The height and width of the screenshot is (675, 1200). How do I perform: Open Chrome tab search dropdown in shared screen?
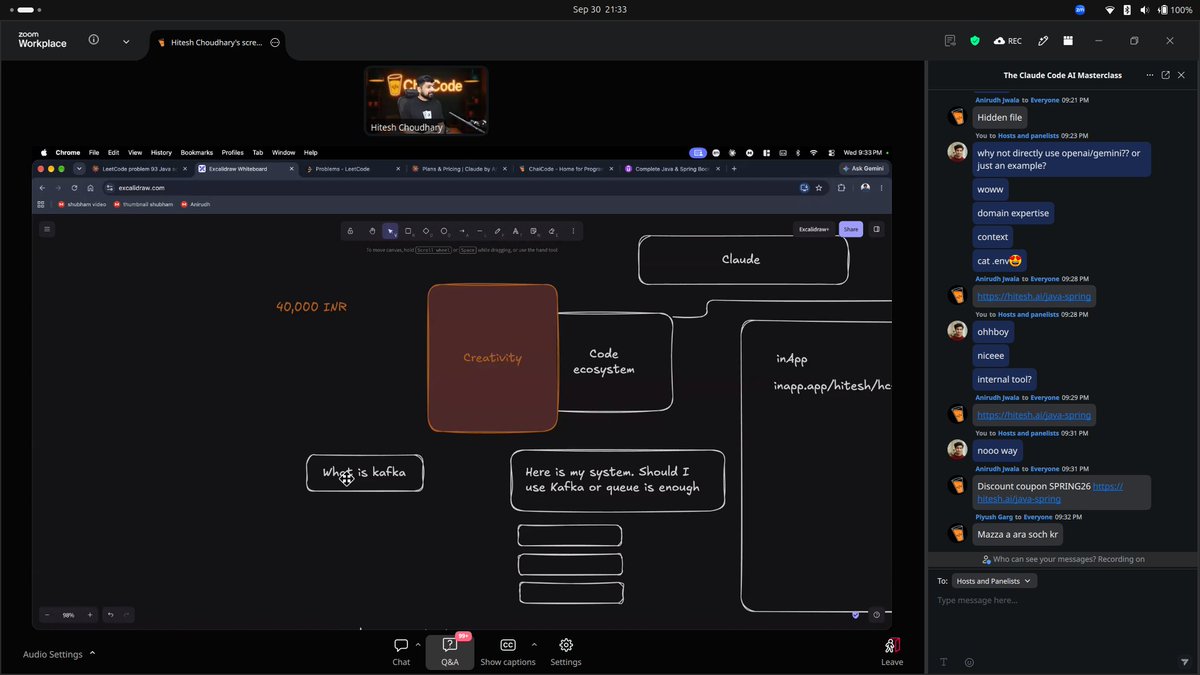point(79,169)
